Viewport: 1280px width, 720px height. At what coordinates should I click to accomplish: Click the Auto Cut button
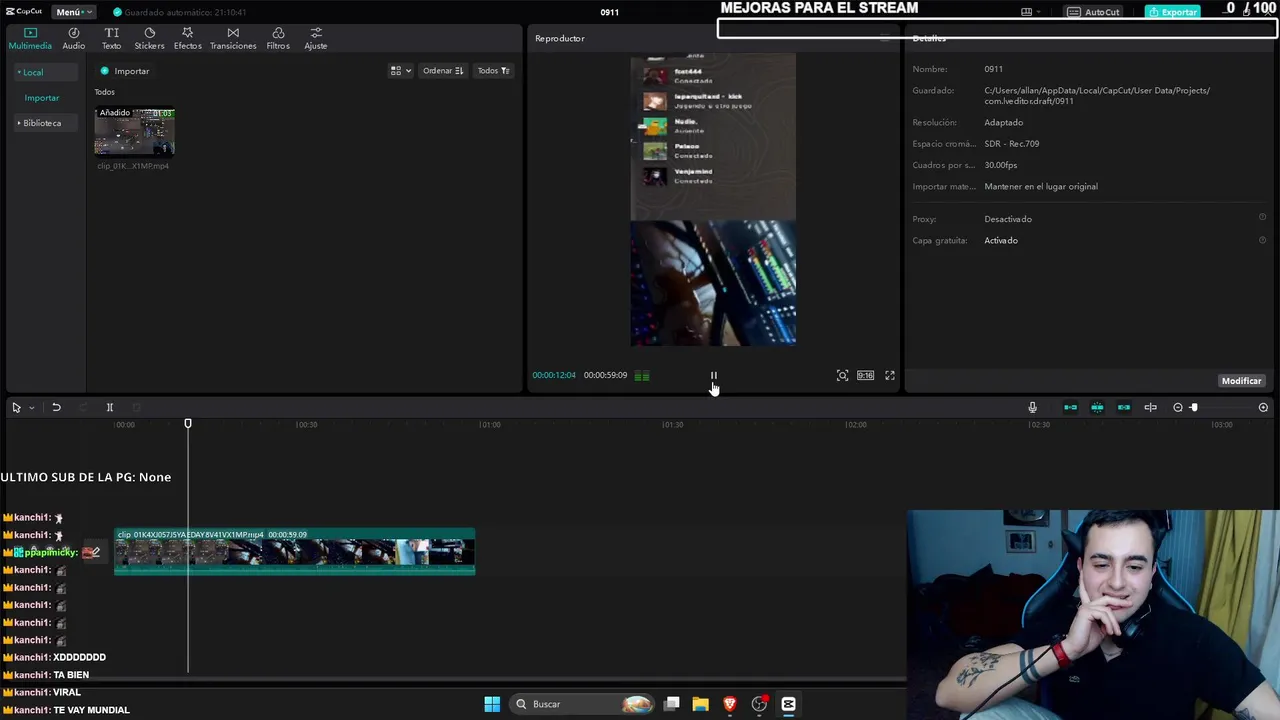(x=1093, y=12)
